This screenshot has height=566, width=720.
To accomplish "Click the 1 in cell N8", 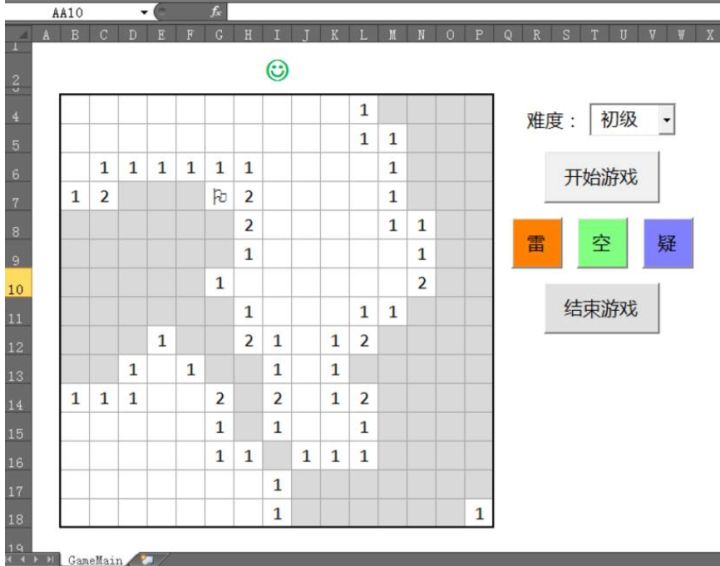I will tap(422, 225).
